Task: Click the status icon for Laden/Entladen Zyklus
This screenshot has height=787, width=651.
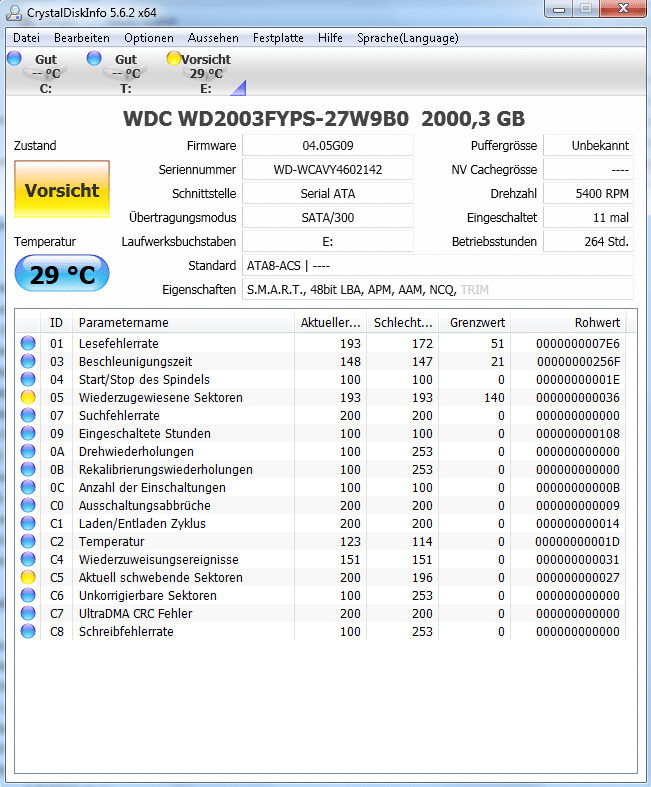Action: pyautogui.click(x=28, y=523)
